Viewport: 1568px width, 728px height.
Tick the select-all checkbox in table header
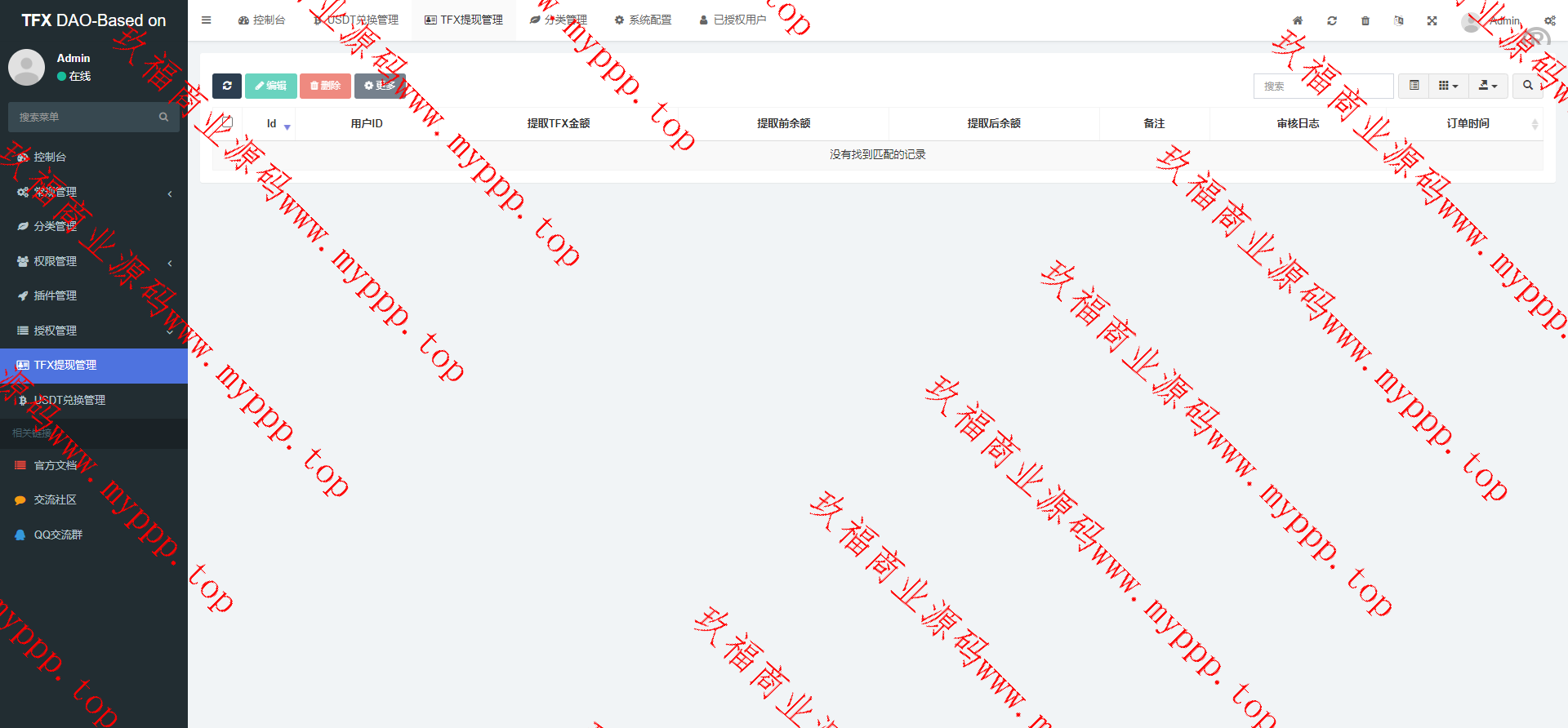click(x=227, y=122)
